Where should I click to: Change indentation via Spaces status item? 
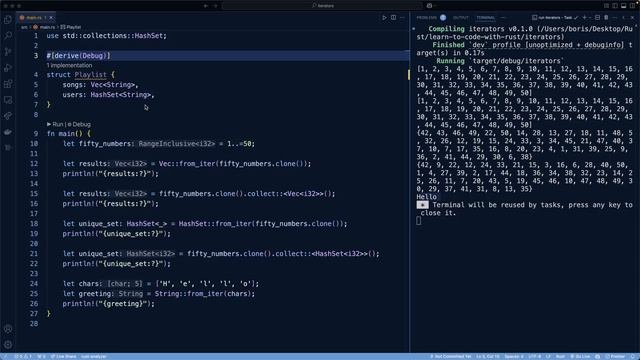[514, 356]
